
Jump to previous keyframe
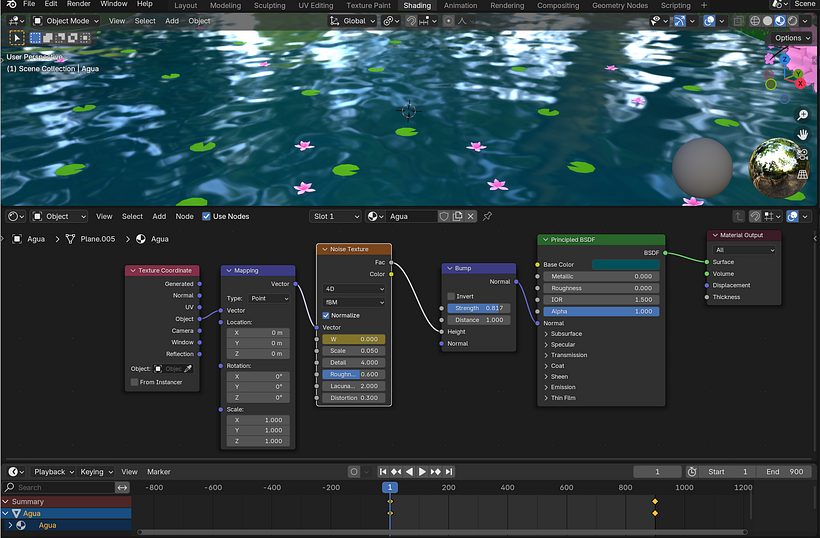point(396,472)
